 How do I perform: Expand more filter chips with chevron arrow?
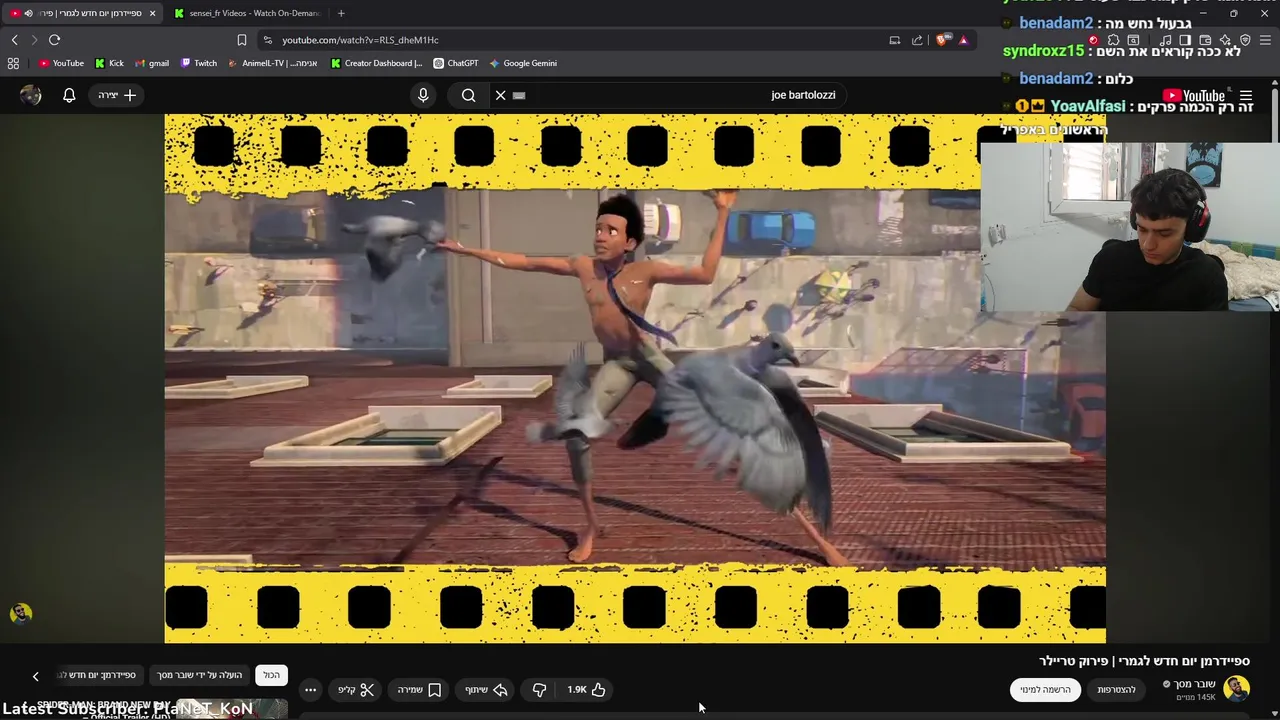point(35,676)
